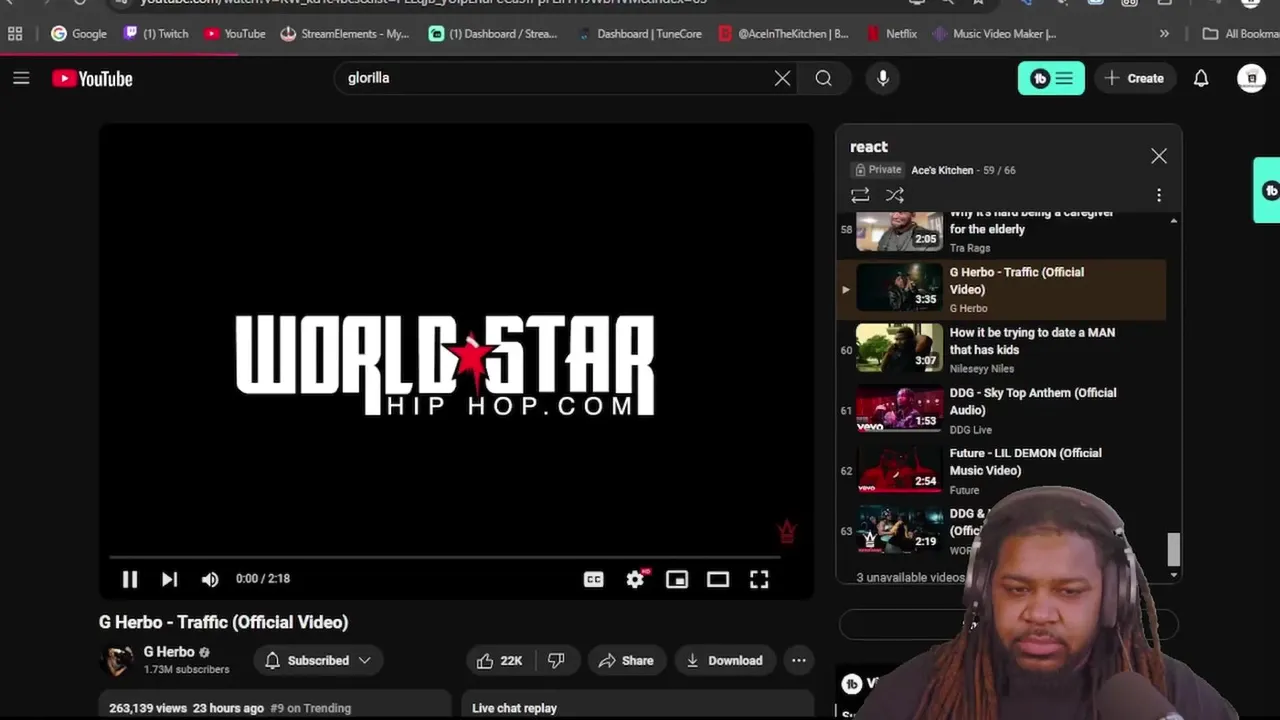Open the YouTube bookmark
Screen dimensions: 1280x720
[235, 34]
